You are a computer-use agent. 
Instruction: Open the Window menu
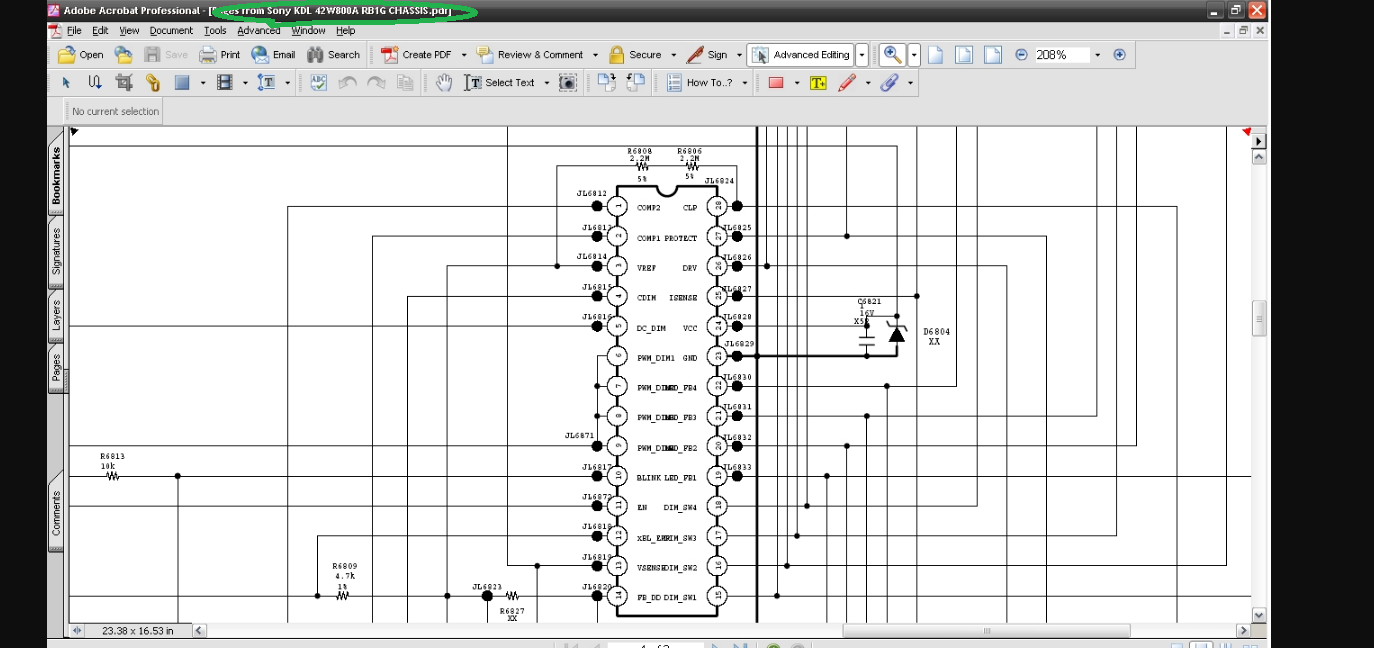308,31
